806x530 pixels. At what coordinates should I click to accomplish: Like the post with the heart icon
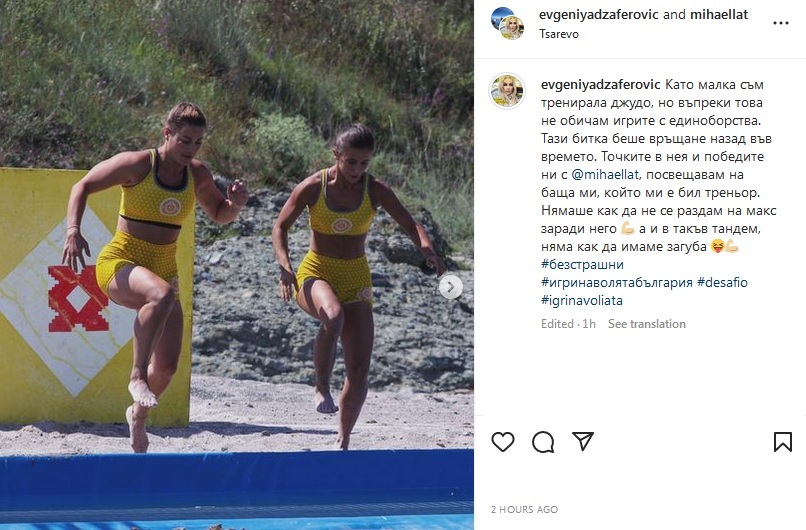tap(503, 442)
